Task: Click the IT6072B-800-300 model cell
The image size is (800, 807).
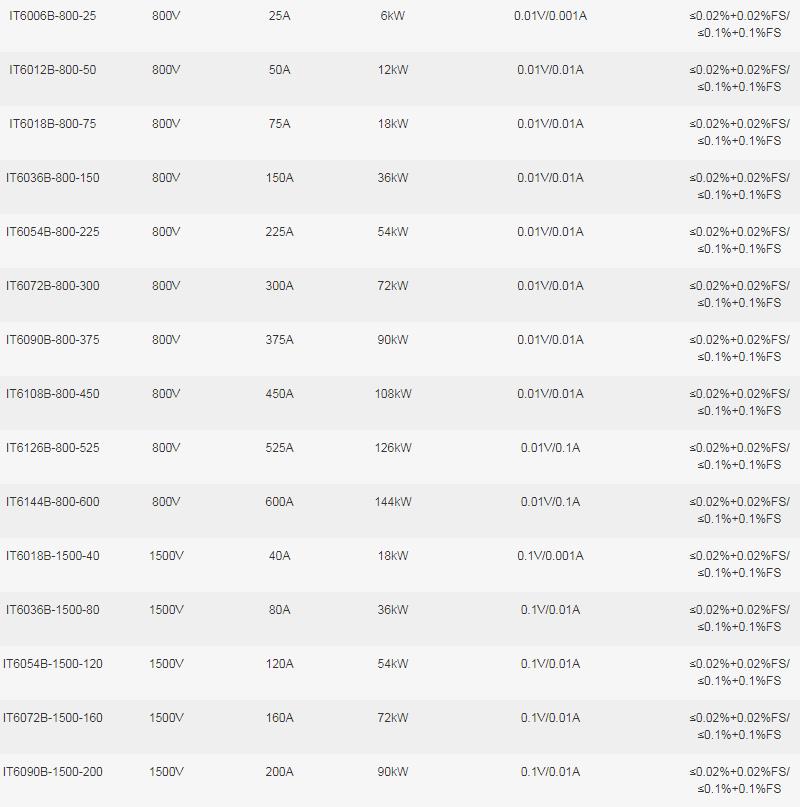Action: (53, 286)
